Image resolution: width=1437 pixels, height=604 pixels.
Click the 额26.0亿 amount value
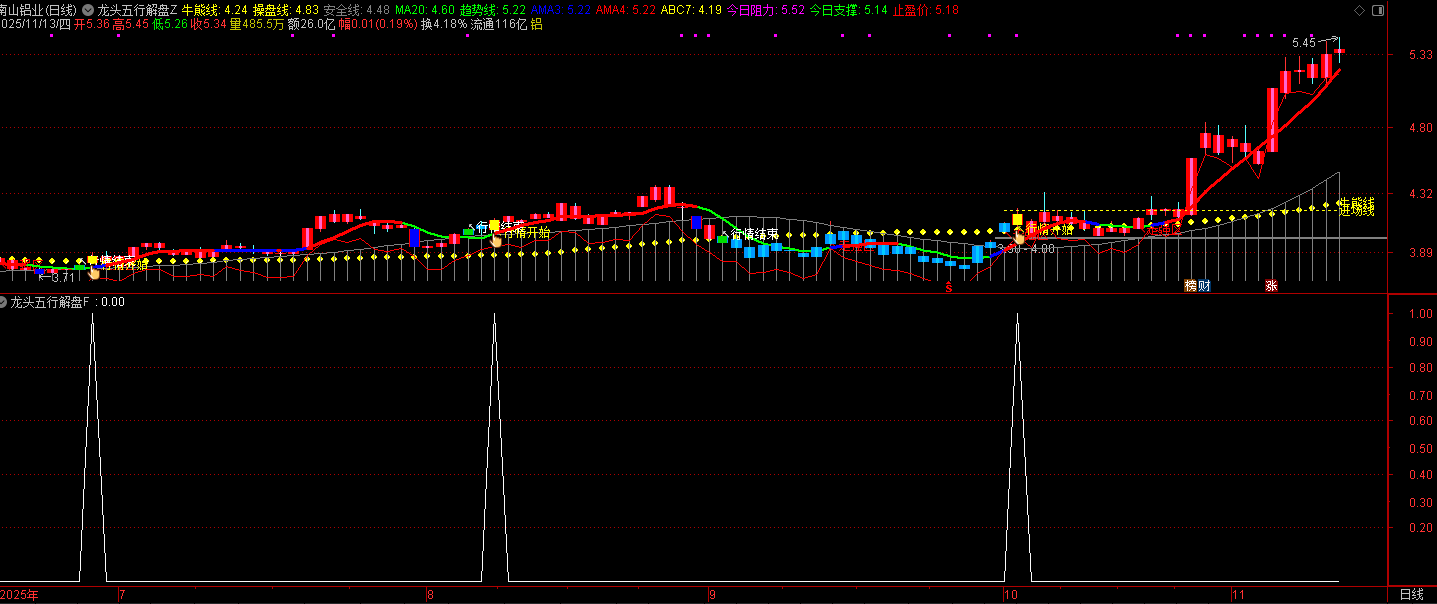coord(311,23)
